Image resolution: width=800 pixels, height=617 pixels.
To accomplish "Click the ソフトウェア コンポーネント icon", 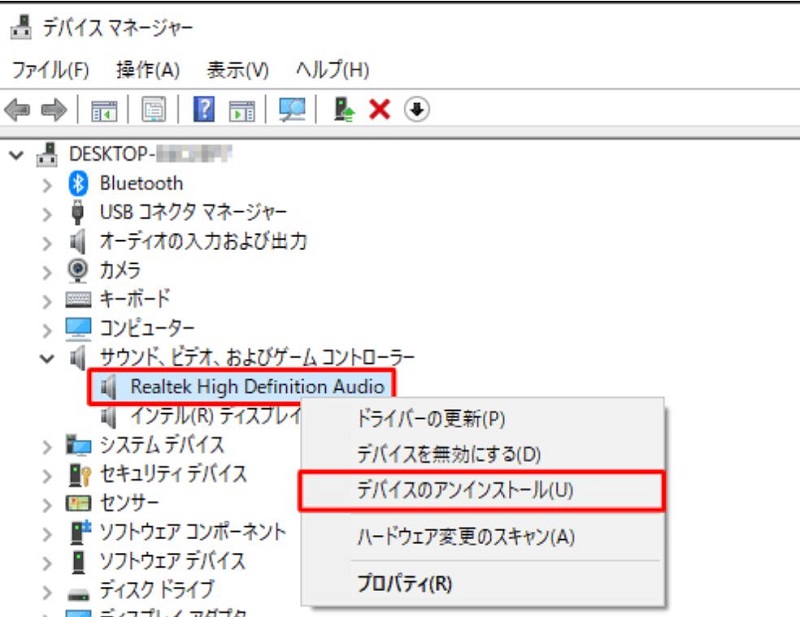I will click(80, 532).
